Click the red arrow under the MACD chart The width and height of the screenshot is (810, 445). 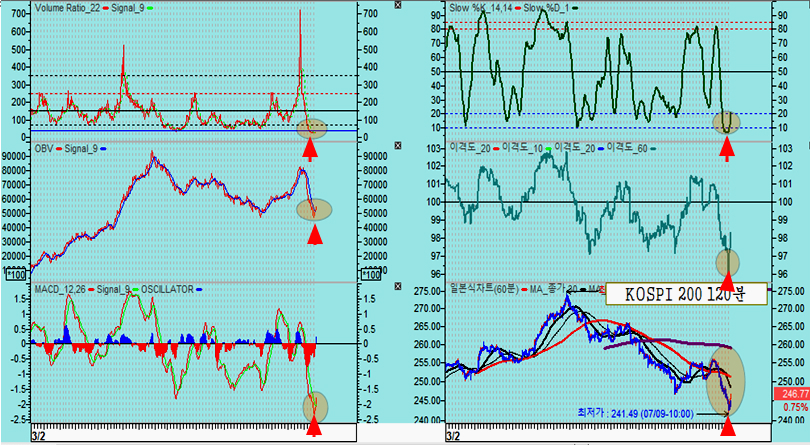tap(314, 426)
